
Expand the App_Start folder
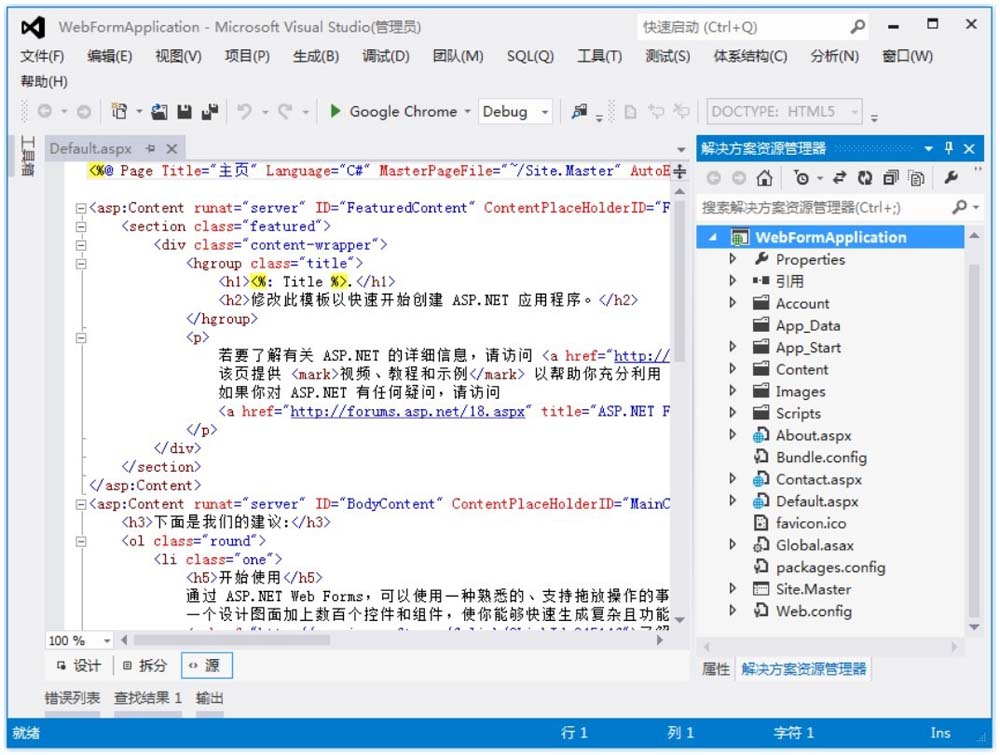[732, 347]
